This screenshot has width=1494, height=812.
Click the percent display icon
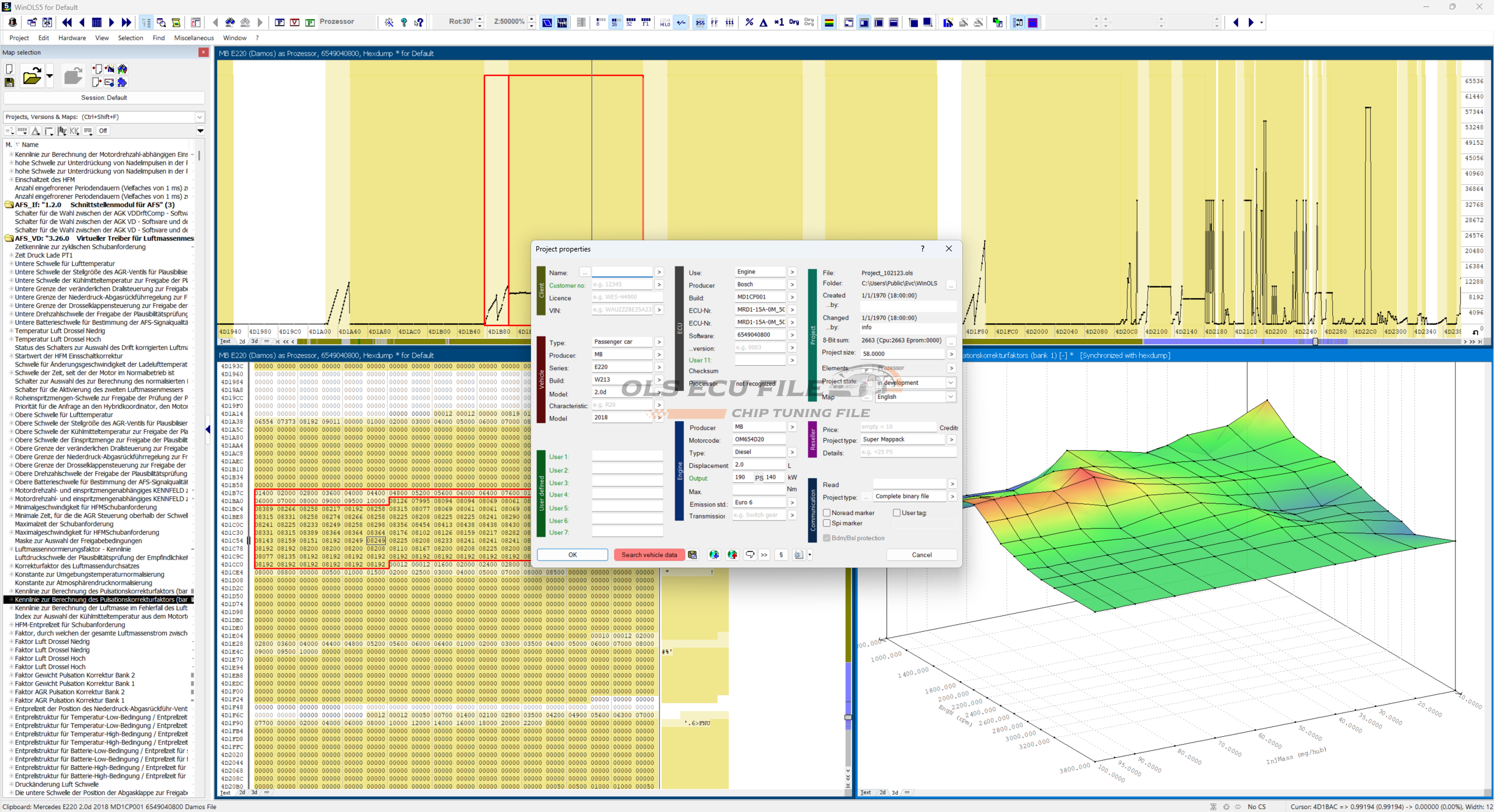(749, 22)
